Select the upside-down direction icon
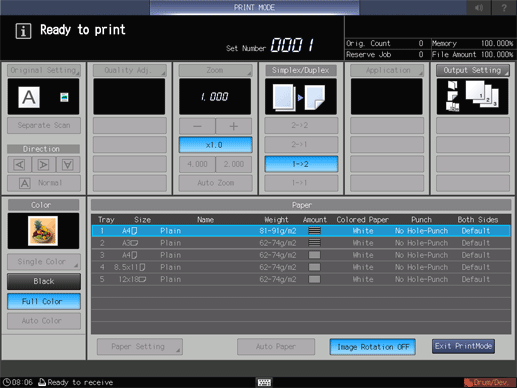 pyautogui.click(x=68, y=165)
